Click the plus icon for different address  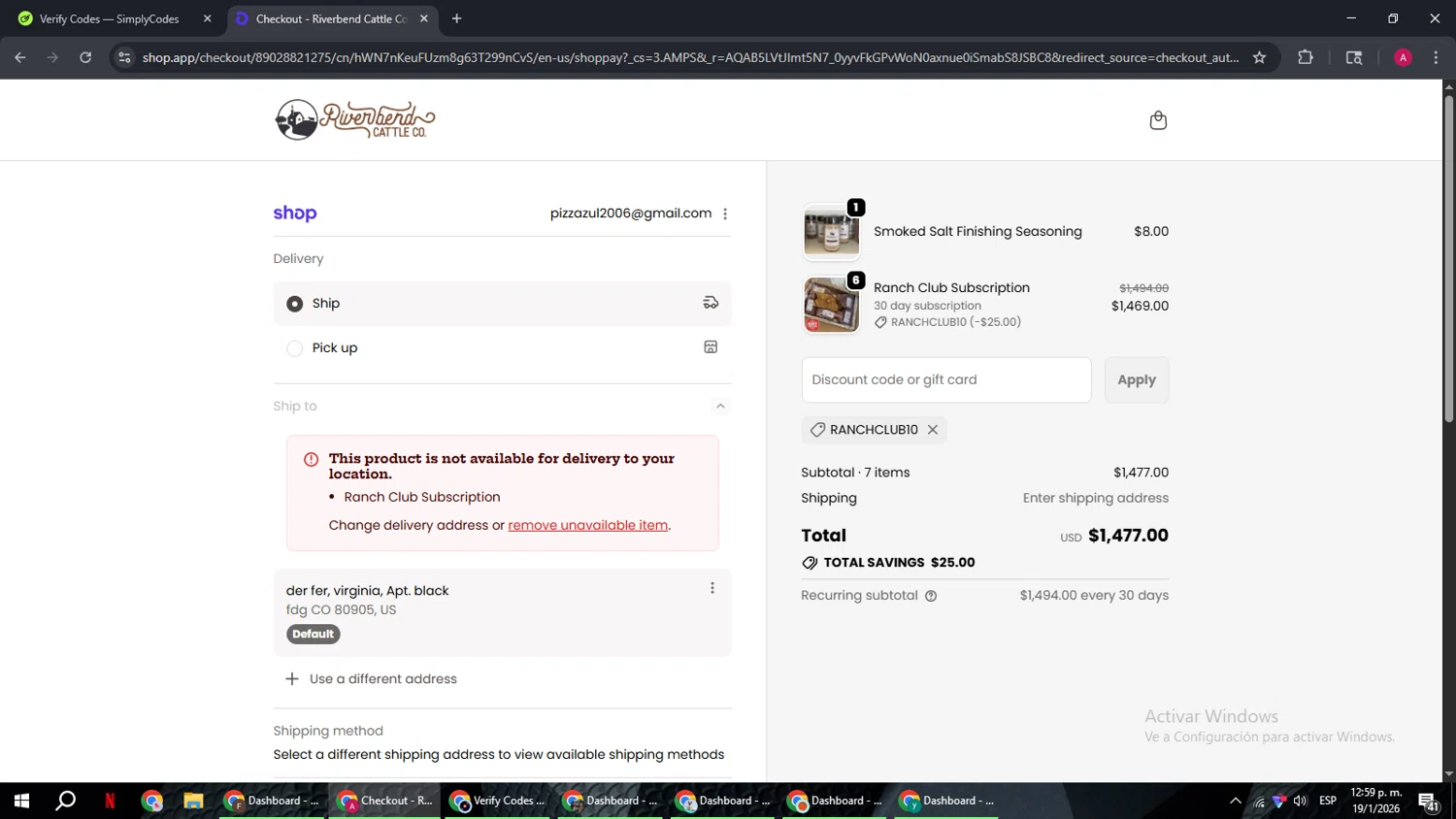291,678
